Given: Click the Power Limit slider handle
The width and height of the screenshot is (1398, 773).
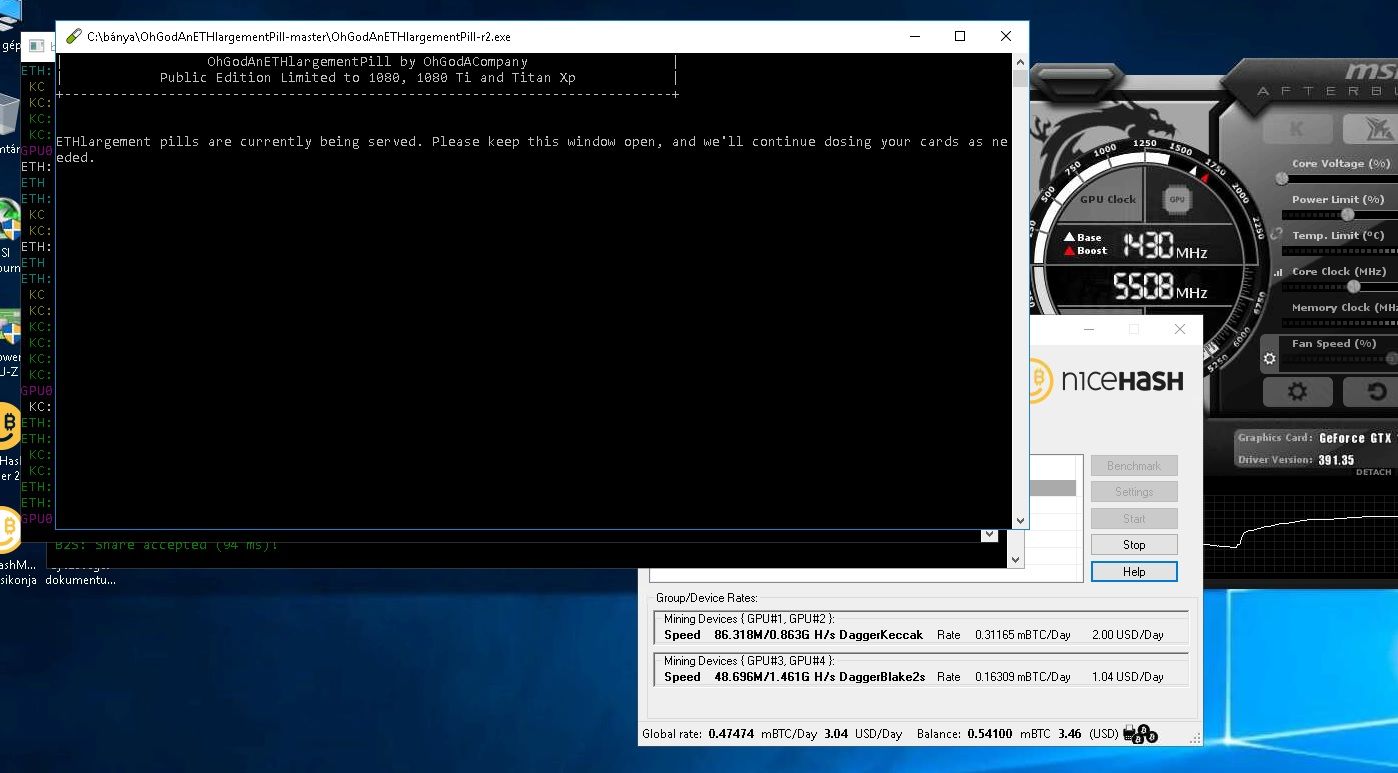Looking at the screenshot, I should [x=1347, y=214].
